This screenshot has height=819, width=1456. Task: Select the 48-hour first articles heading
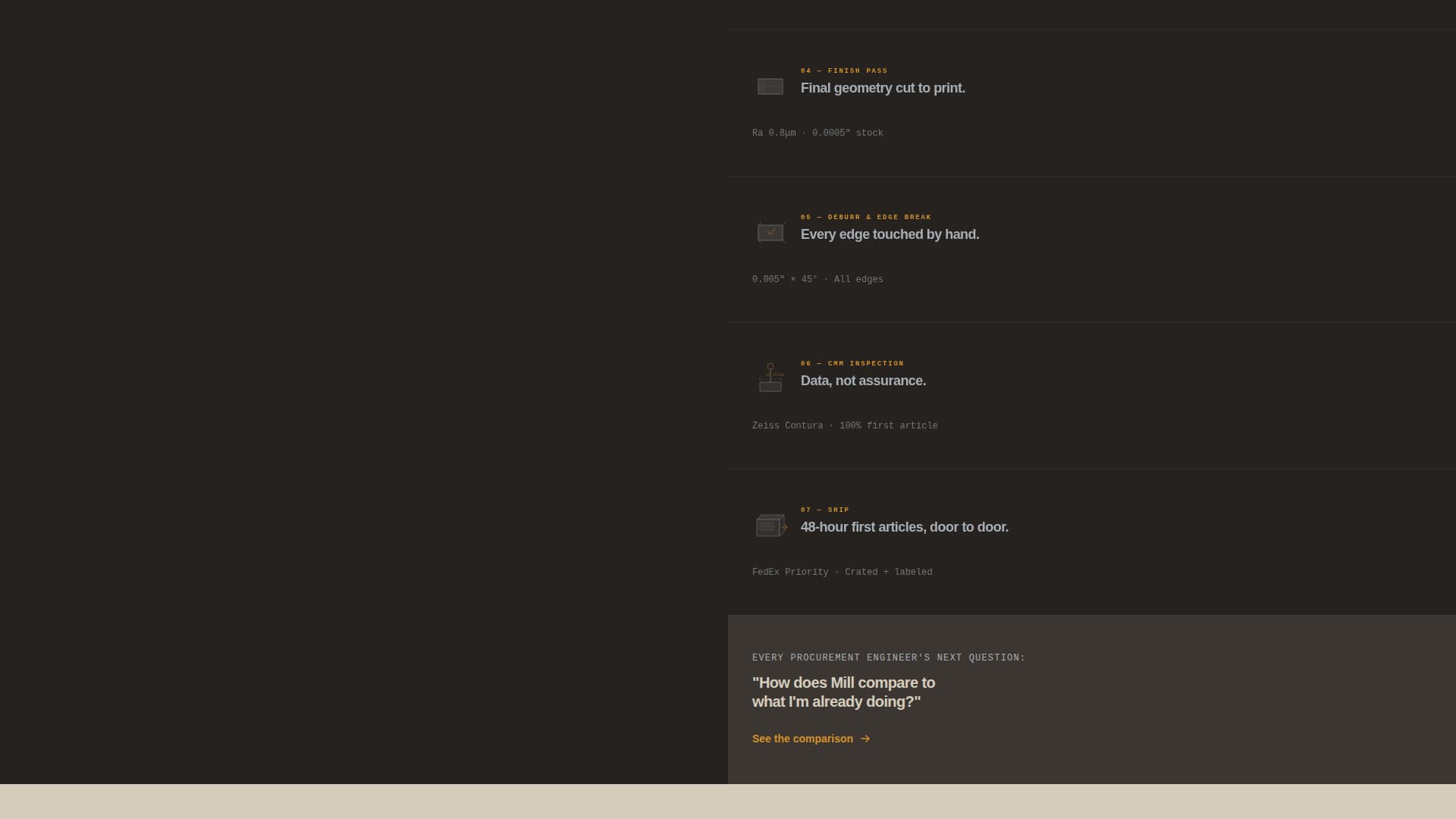pos(905,527)
